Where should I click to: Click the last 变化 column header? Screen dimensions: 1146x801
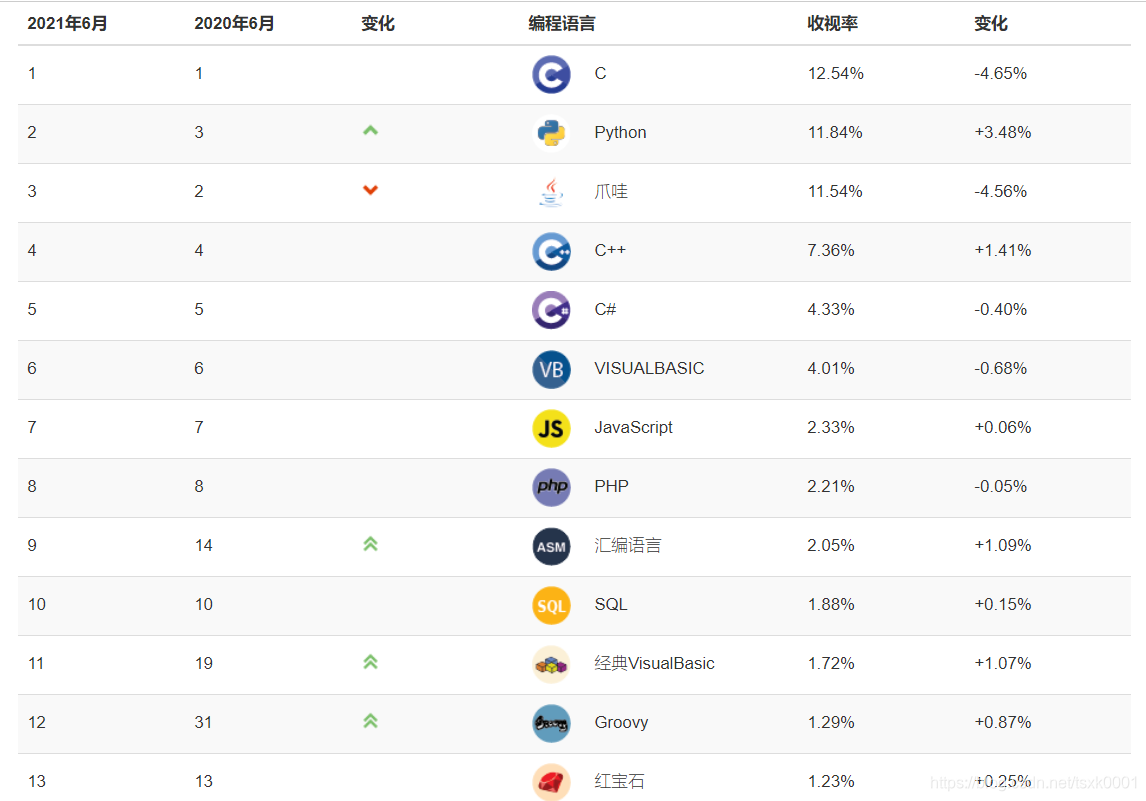pos(991,23)
